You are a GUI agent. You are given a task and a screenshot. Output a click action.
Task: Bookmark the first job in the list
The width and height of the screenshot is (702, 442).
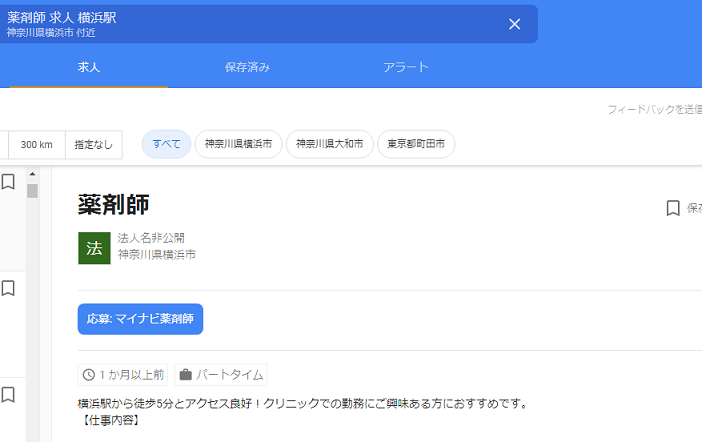tap(8, 182)
